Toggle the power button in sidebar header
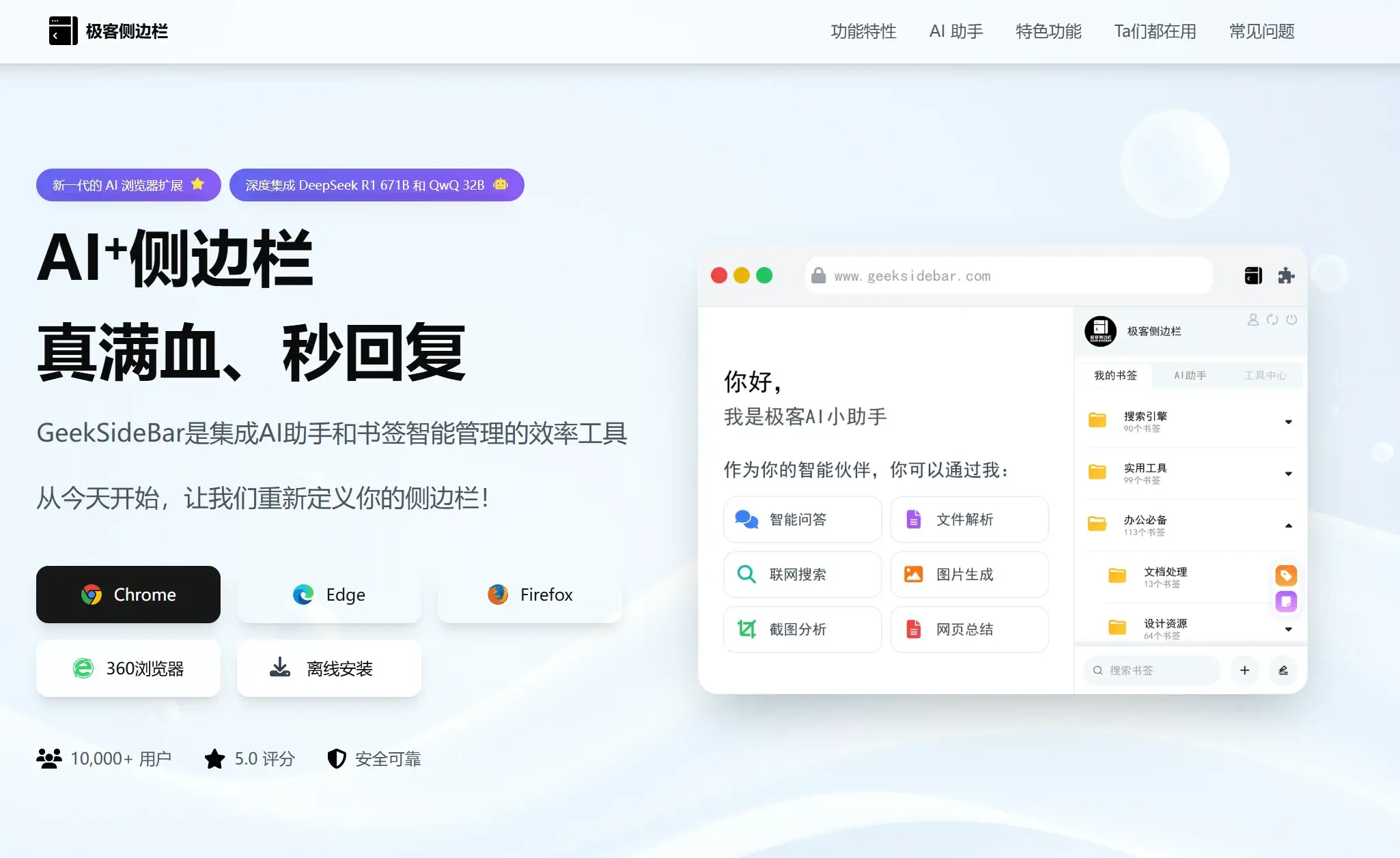Screen dimensions: 1400x858 (1292, 319)
